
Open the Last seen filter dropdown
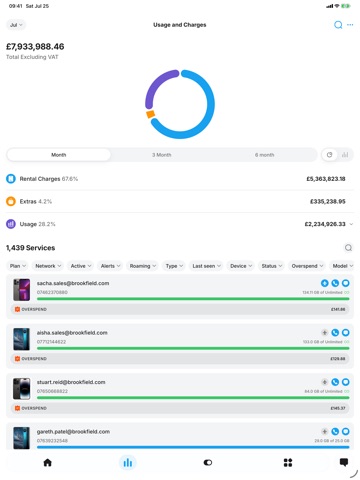pyautogui.click(x=206, y=266)
